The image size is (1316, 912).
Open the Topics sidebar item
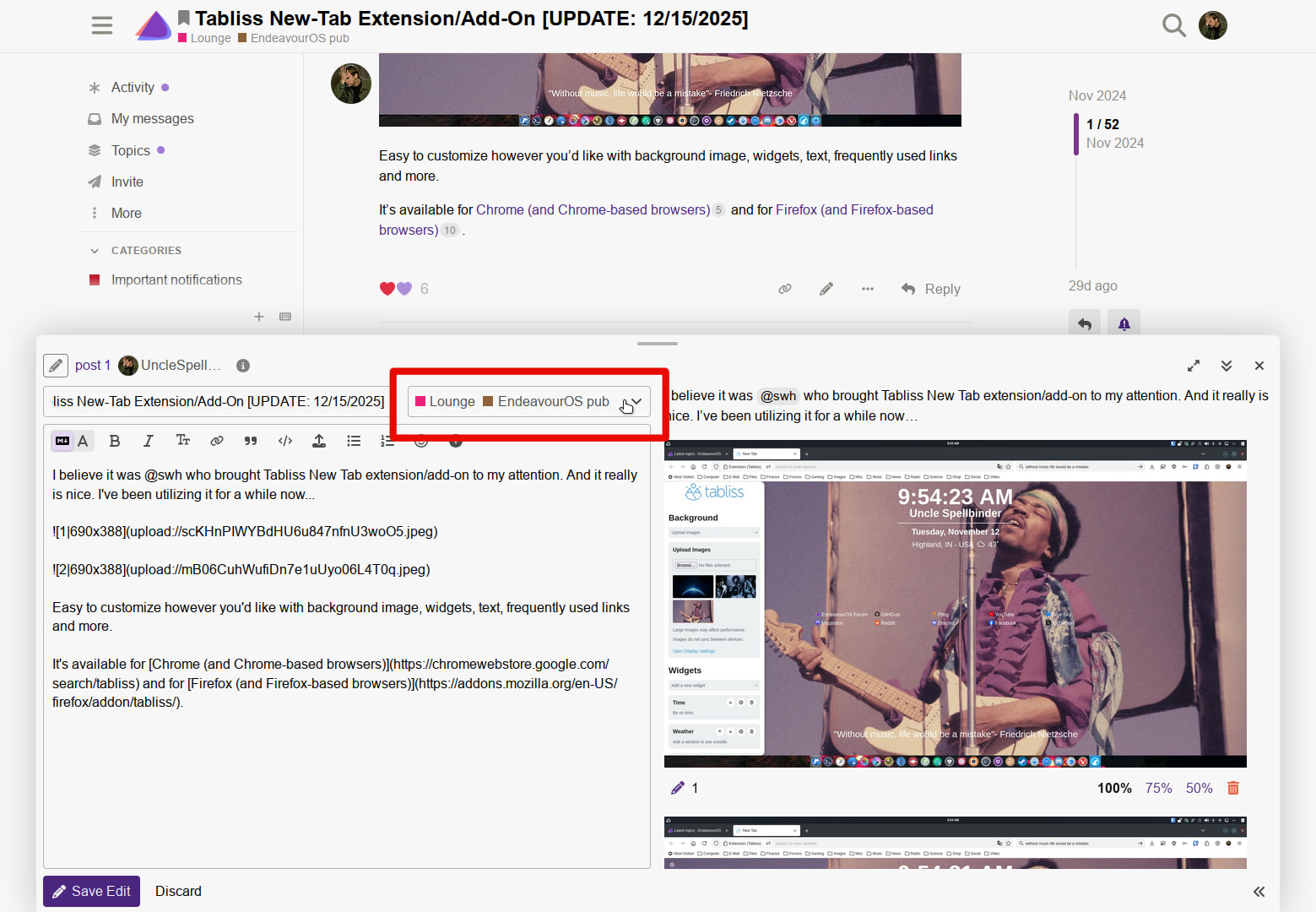pyautogui.click(x=130, y=150)
